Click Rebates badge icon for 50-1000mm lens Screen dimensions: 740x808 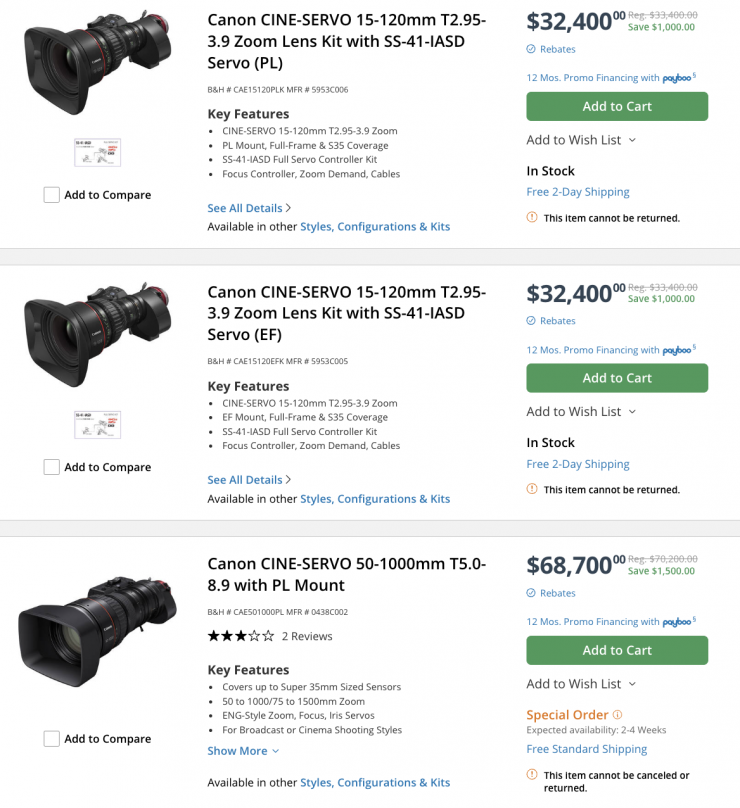click(531, 593)
